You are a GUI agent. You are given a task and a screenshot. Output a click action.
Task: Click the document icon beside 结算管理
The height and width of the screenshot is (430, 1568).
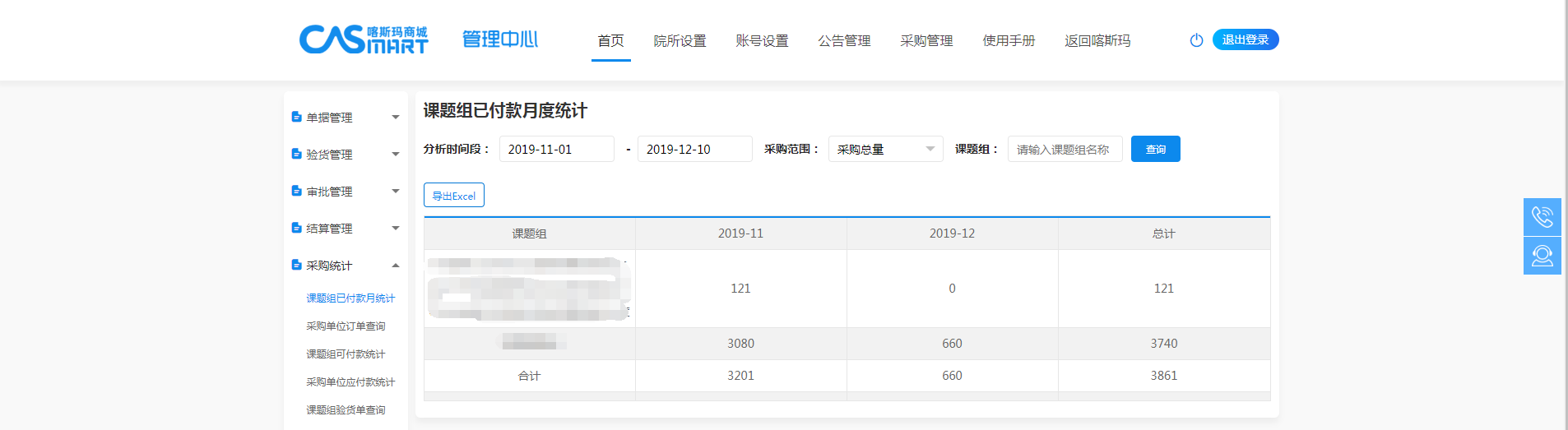point(296,228)
